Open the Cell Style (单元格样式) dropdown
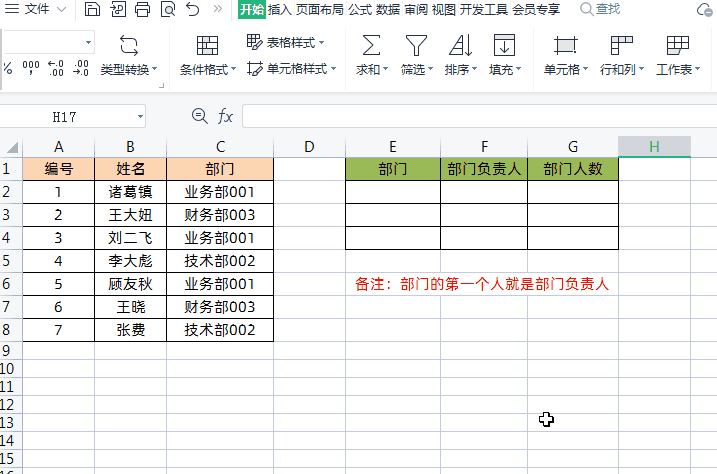 [x=291, y=69]
